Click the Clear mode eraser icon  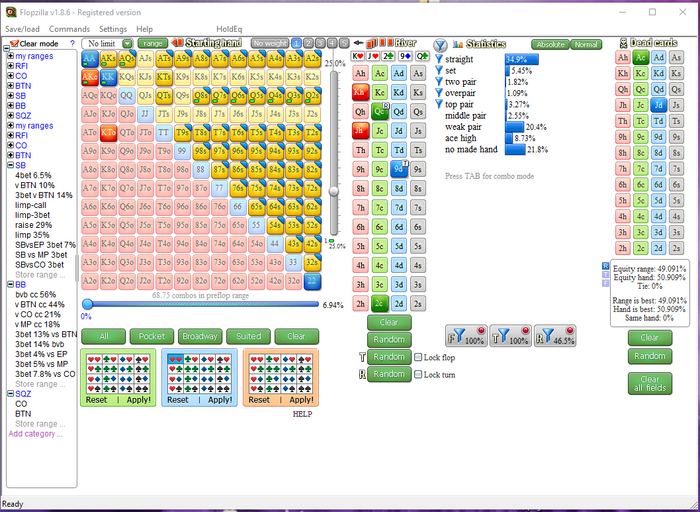pos(14,43)
